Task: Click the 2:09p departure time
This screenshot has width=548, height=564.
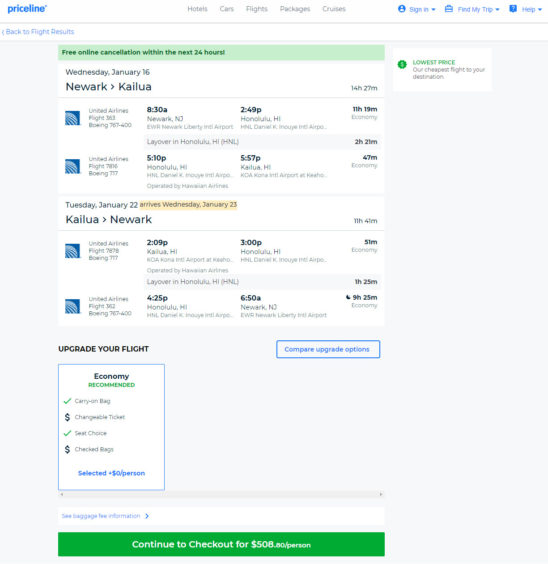Action: click(157, 242)
